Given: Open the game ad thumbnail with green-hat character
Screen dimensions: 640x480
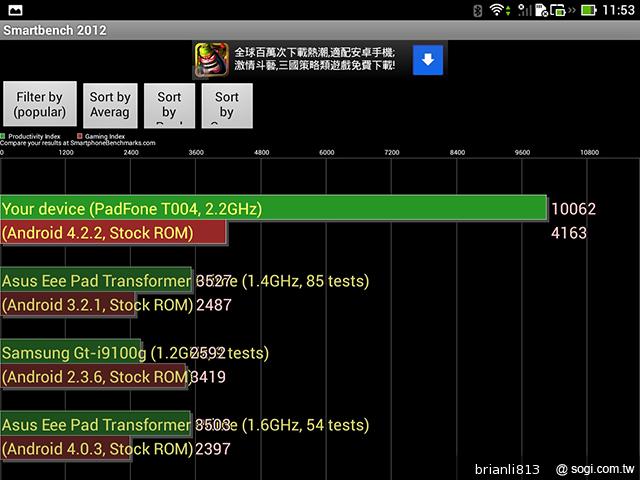Looking at the screenshot, I should (x=211, y=60).
